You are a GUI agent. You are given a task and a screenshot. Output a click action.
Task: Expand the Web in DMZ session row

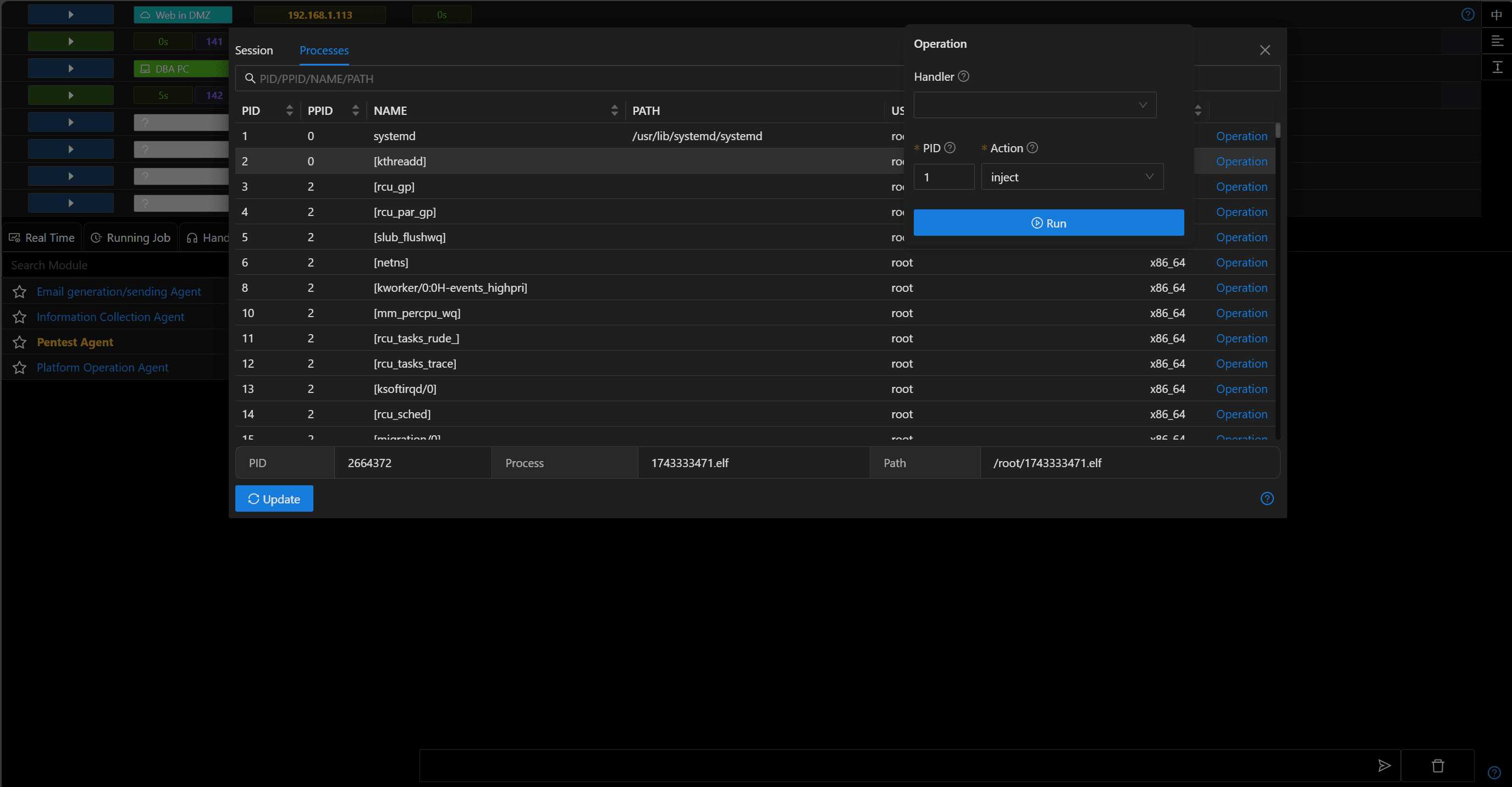[x=71, y=15]
